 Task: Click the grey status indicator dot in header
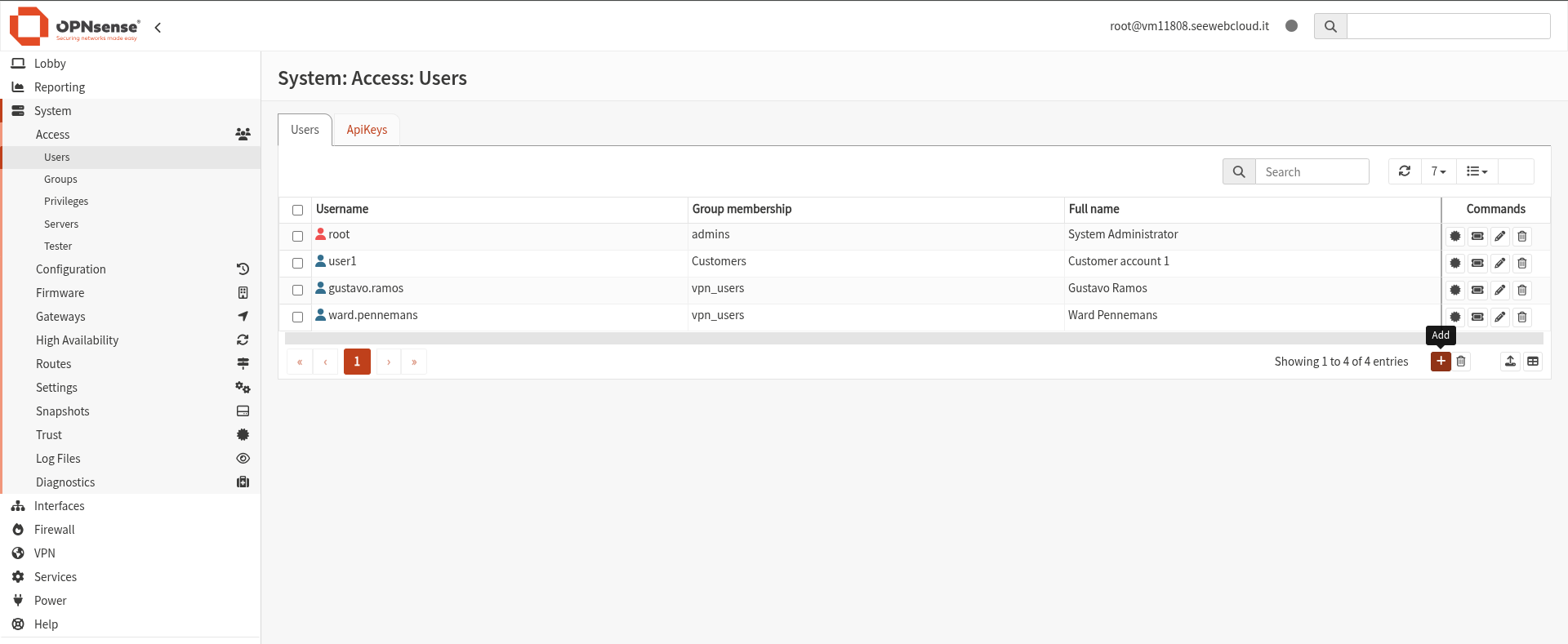tap(1291, 26)
